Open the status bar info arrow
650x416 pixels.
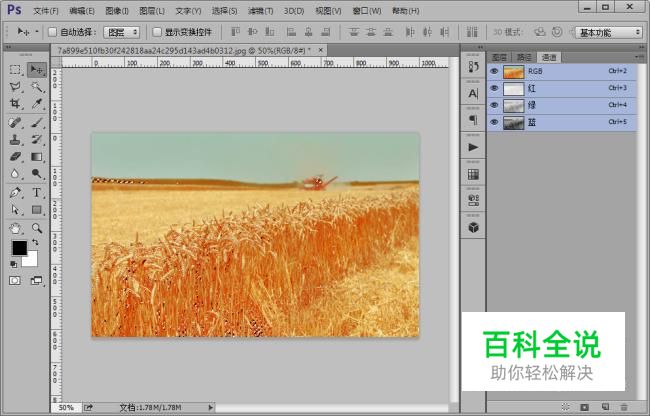click(x=211, y=408)
